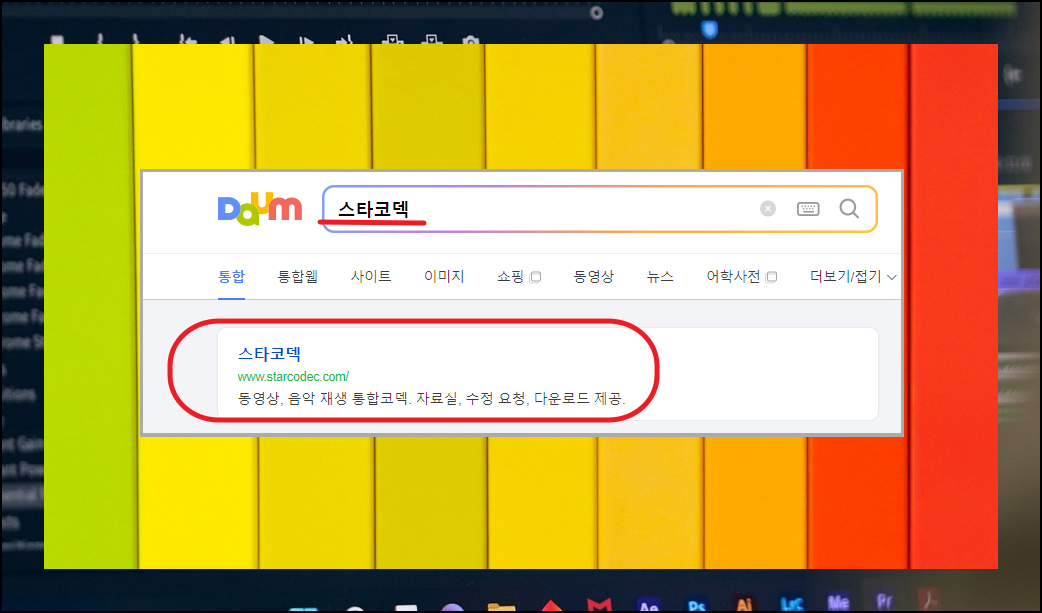Image resolution: width=1042 pixels, height=613 pixels.
Task: Open Adobe Illustrator in background taskbar
Action: coord(744,604)
